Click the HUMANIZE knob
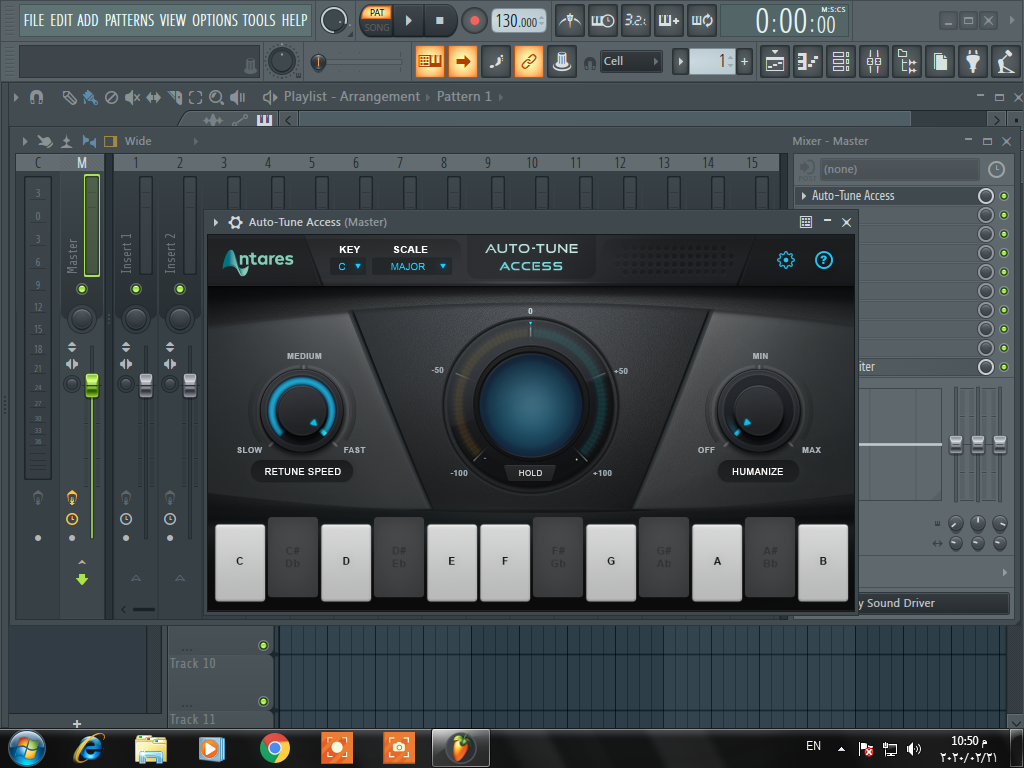Viewport: 1024px width, 768px height. 758,411
